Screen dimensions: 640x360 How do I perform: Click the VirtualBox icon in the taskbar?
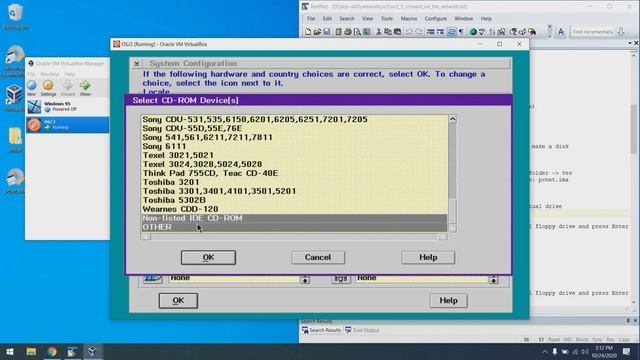click(93, 351)
